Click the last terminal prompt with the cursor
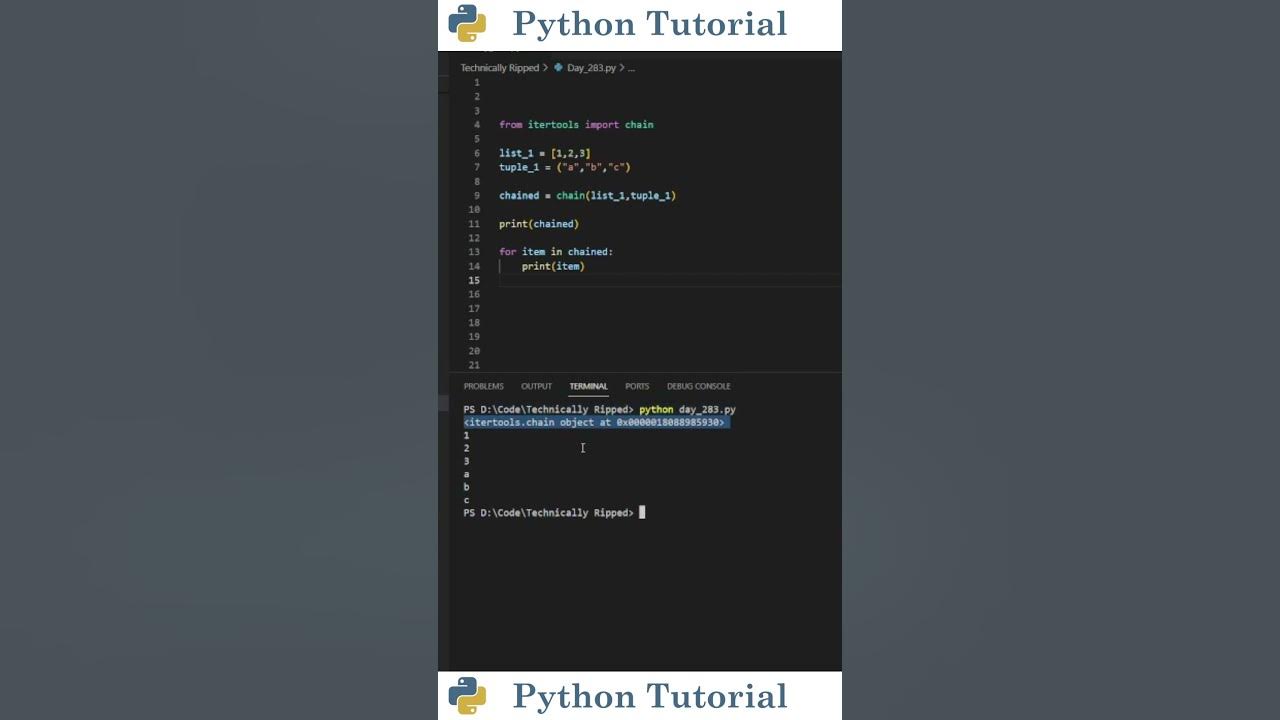Viewport: 1280px width, 720px height. click(x=554, y=513)
